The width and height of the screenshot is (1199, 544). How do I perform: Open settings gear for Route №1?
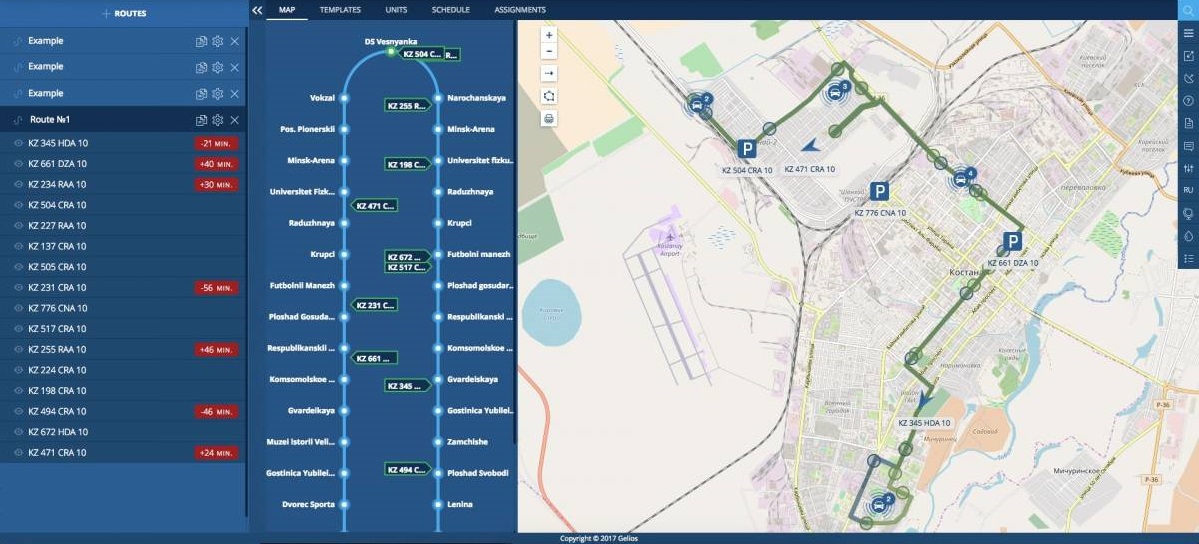[217, 120]
